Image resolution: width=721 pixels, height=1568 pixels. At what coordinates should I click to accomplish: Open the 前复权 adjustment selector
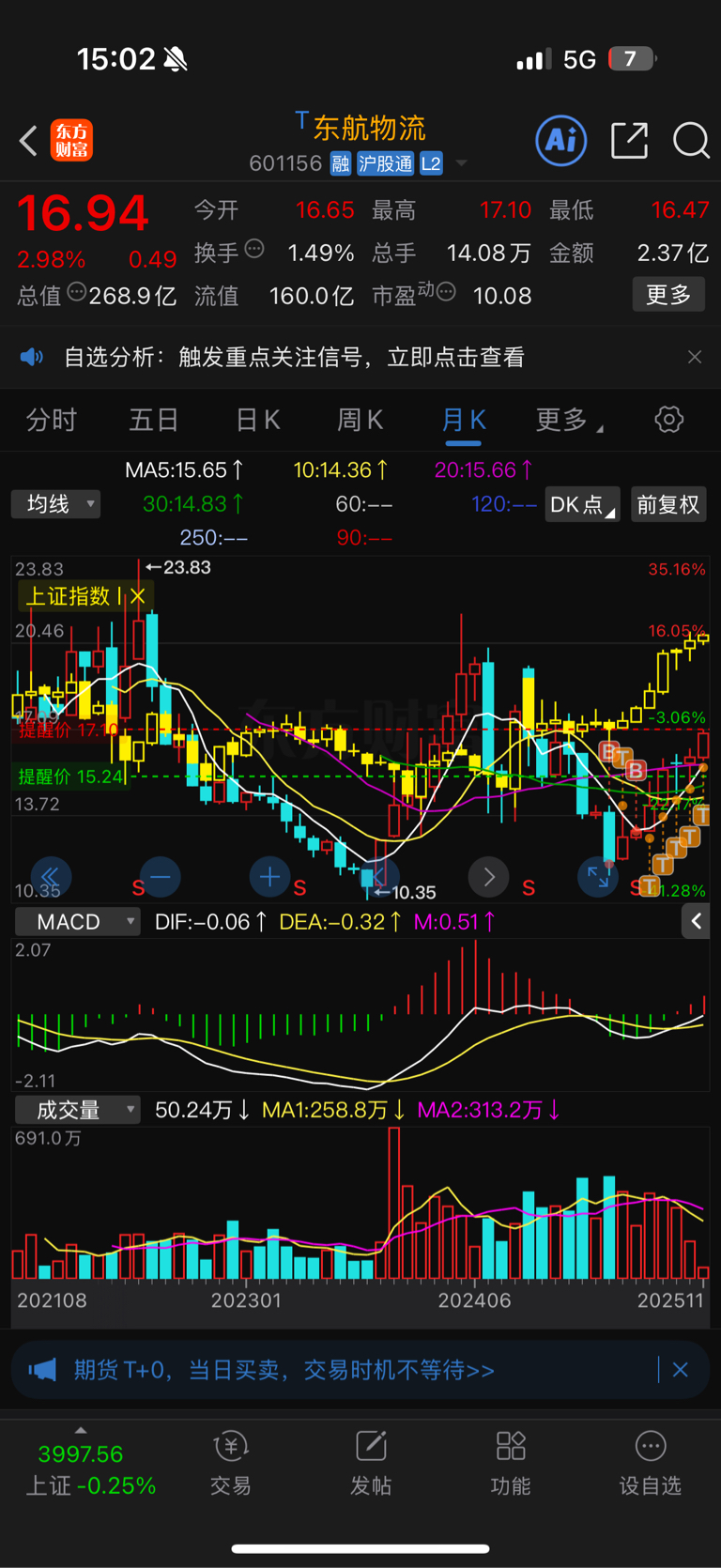[668, 504]
